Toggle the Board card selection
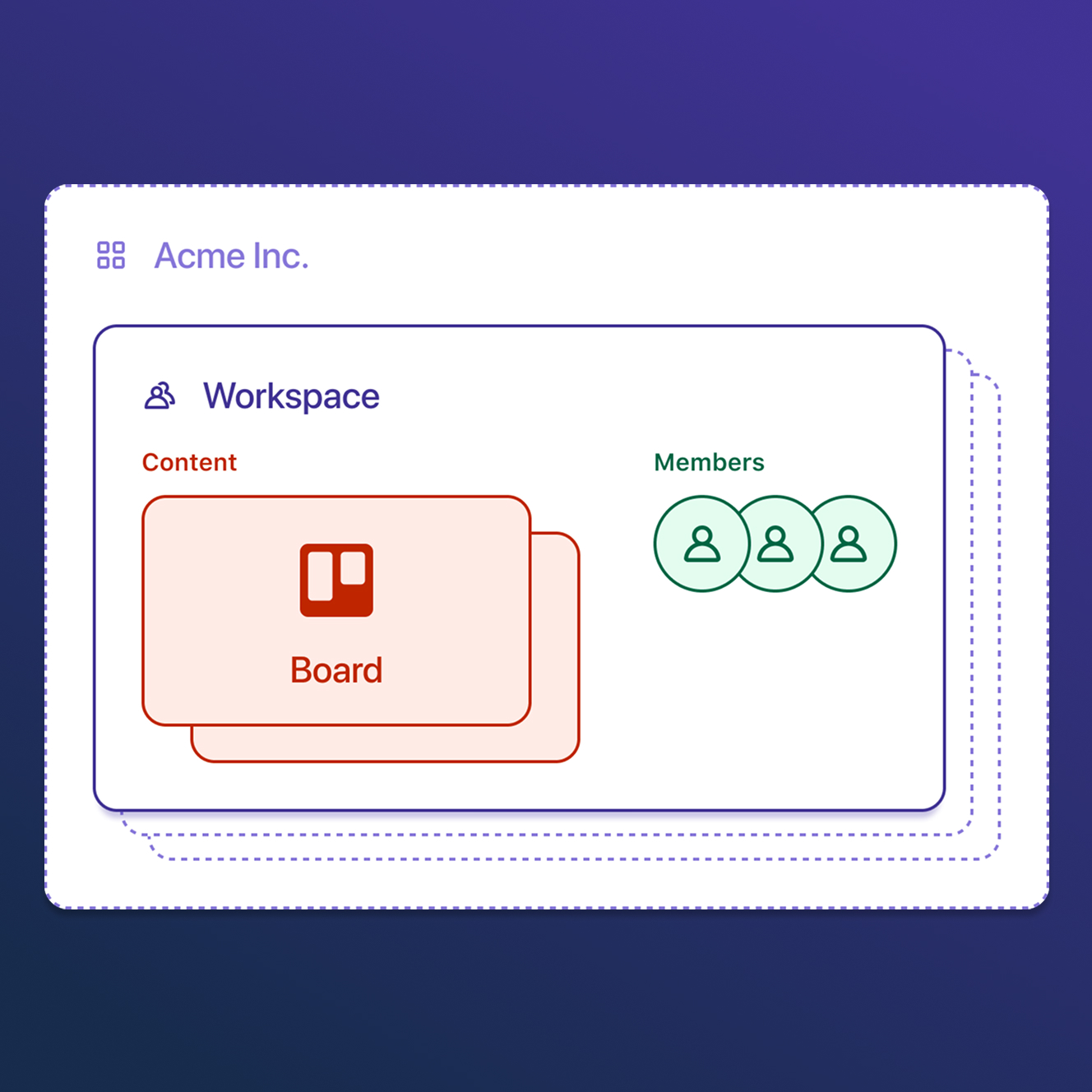Viewport: 1092px width, 1092px height. 335,608
